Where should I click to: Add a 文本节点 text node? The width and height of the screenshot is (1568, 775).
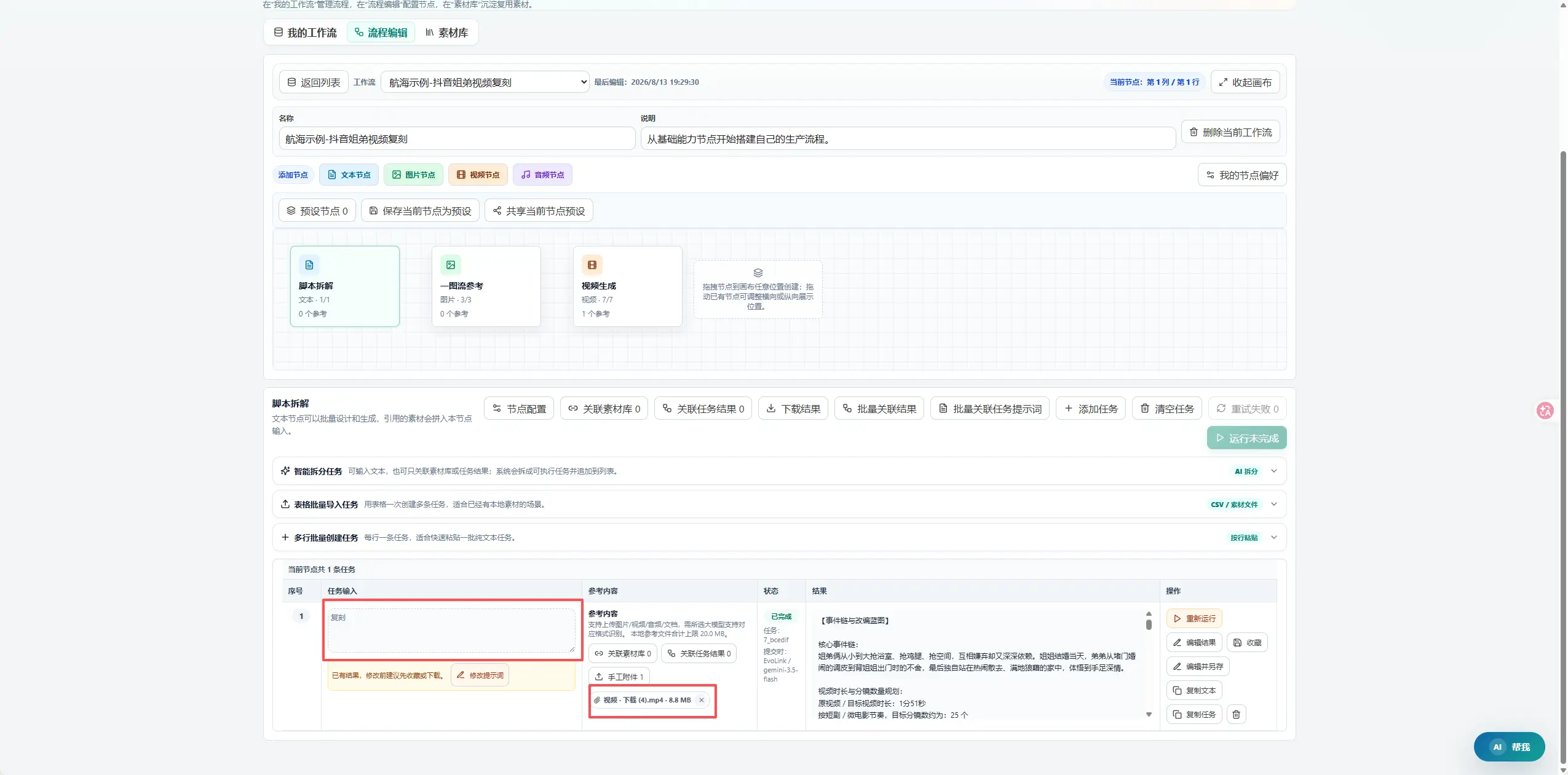(x=349, y=175)
